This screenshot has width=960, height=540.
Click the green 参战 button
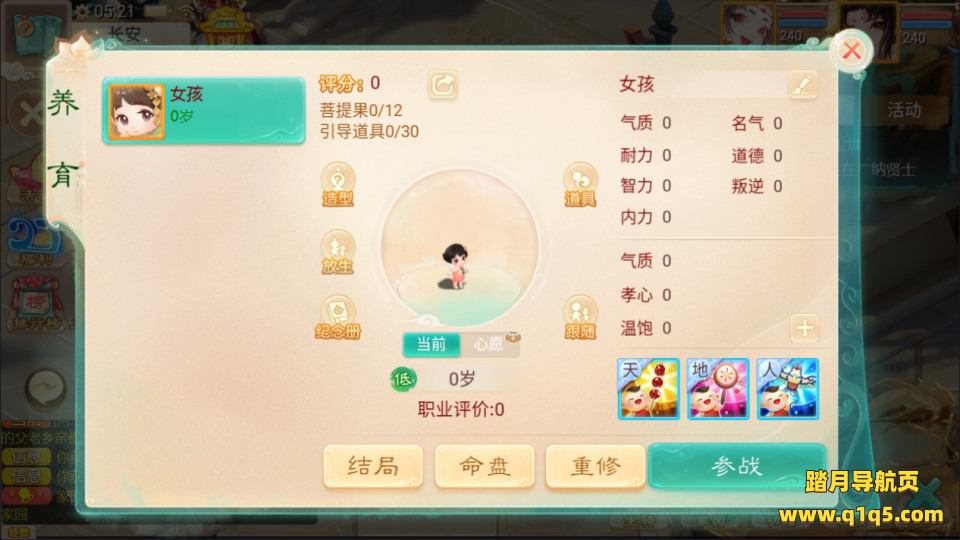pos(737,467)
